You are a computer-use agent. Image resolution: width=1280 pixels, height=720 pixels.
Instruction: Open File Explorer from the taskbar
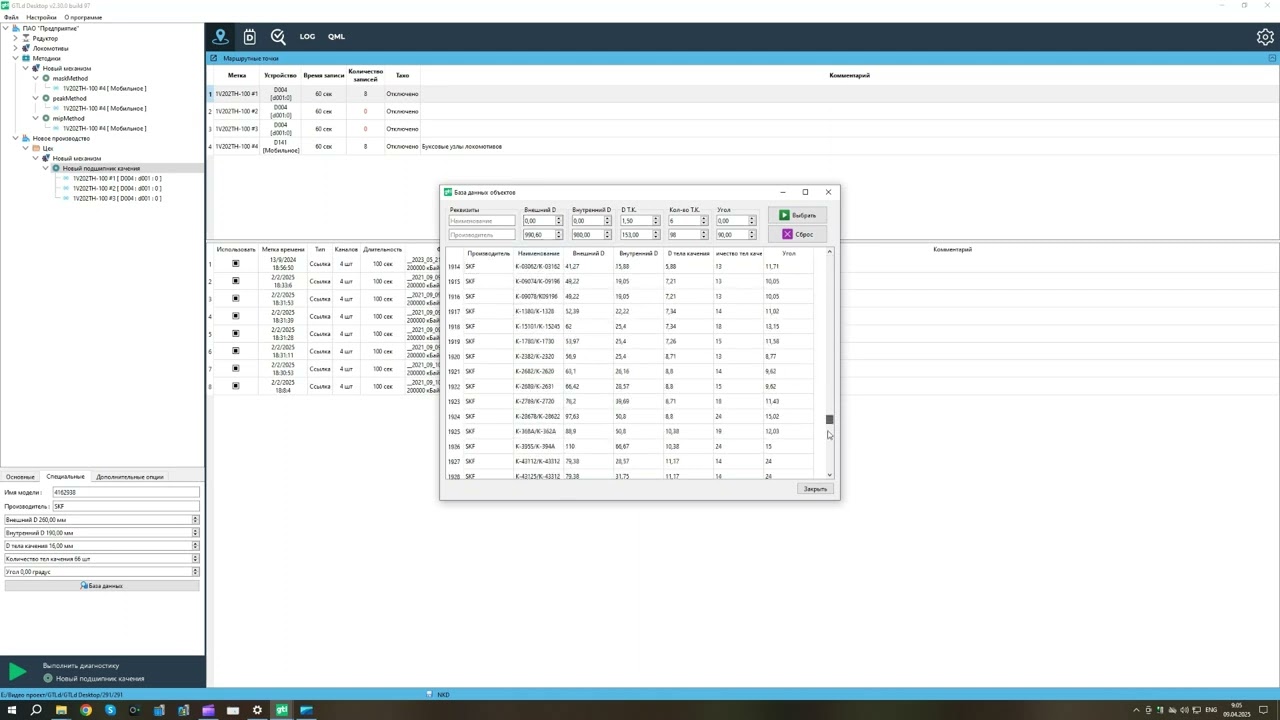pos(61,710)
